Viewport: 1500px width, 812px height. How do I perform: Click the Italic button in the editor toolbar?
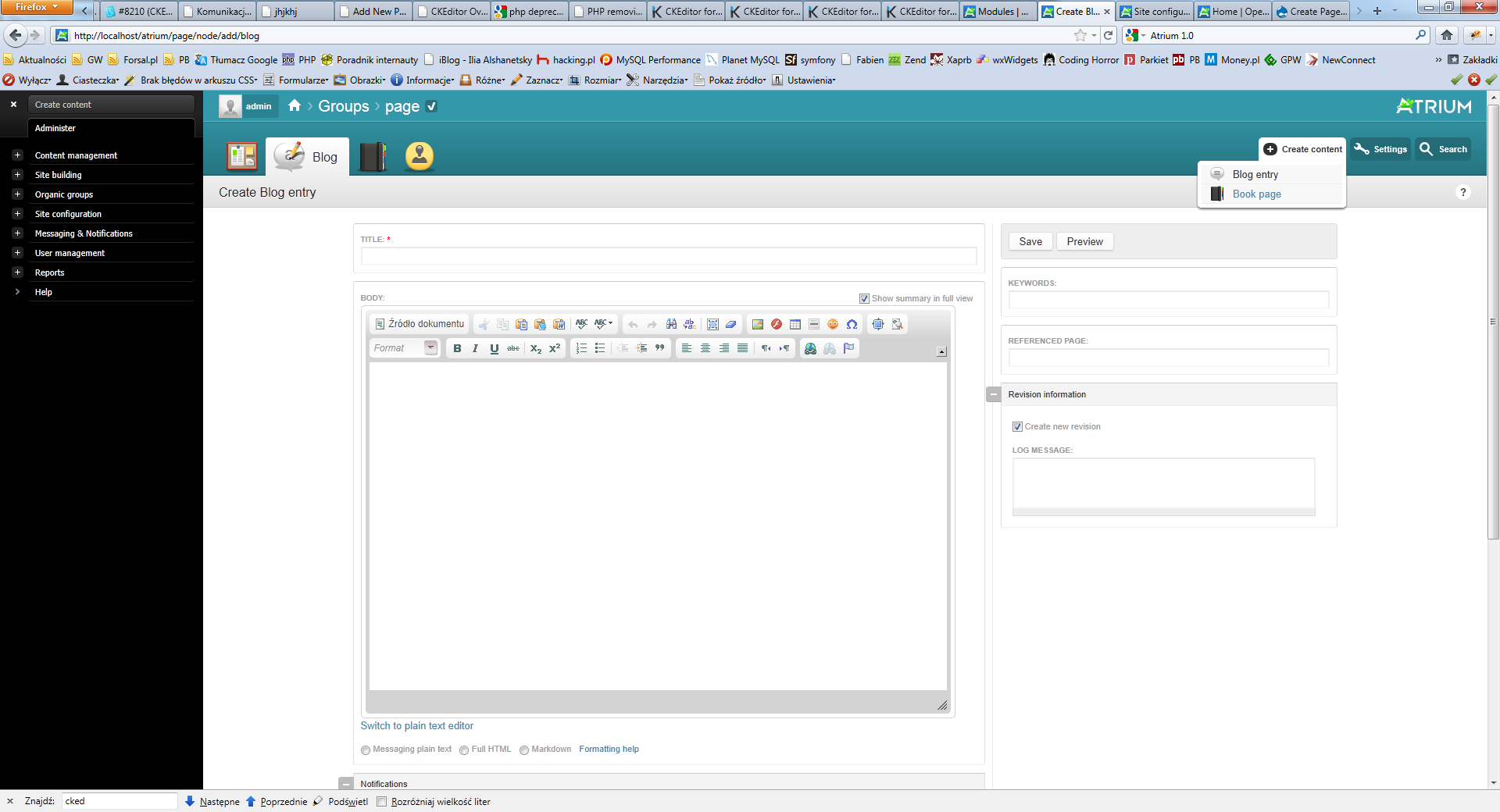pyautogui.click(x=475, y=348)
